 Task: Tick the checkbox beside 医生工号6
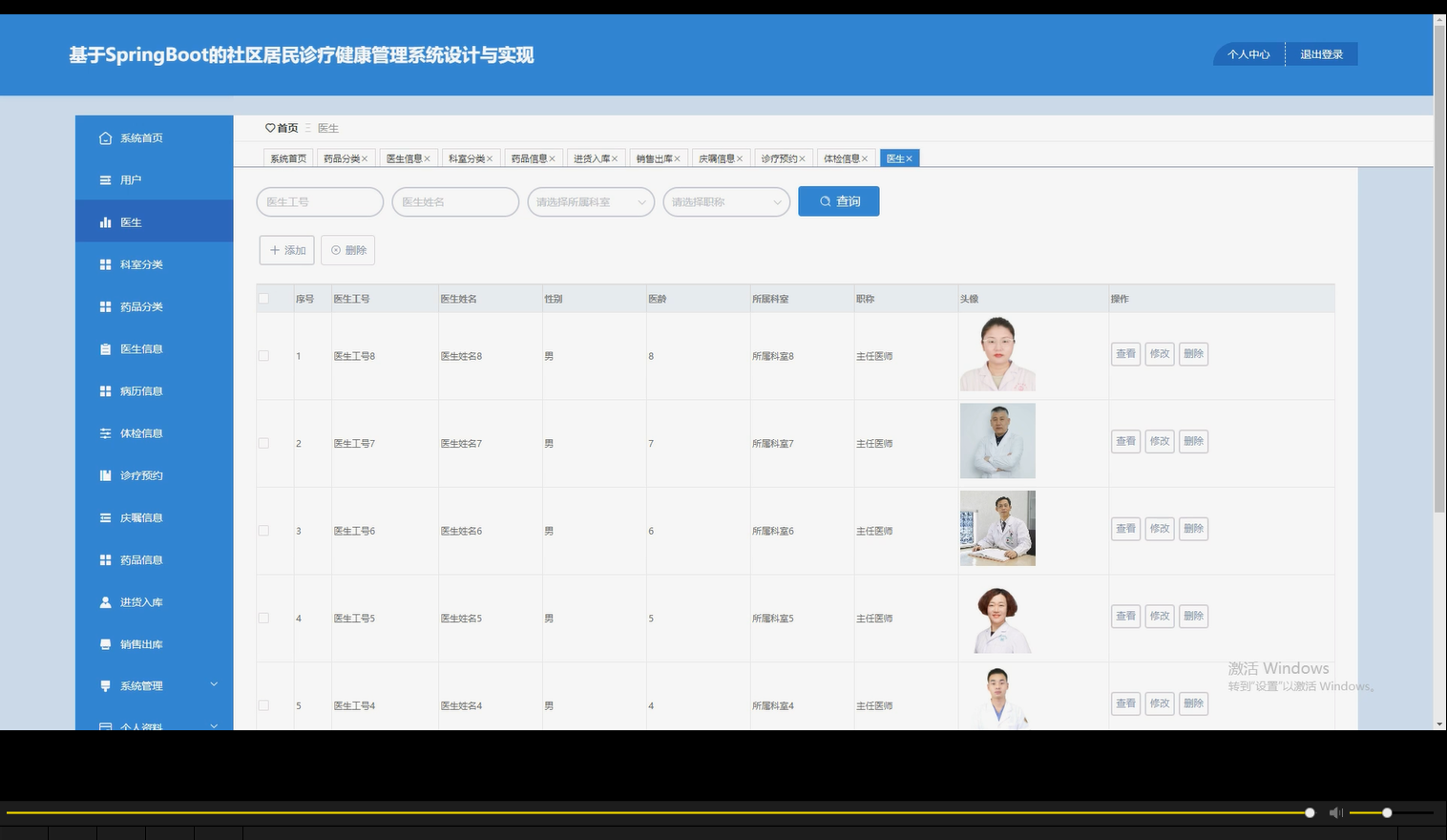[263, 530]
